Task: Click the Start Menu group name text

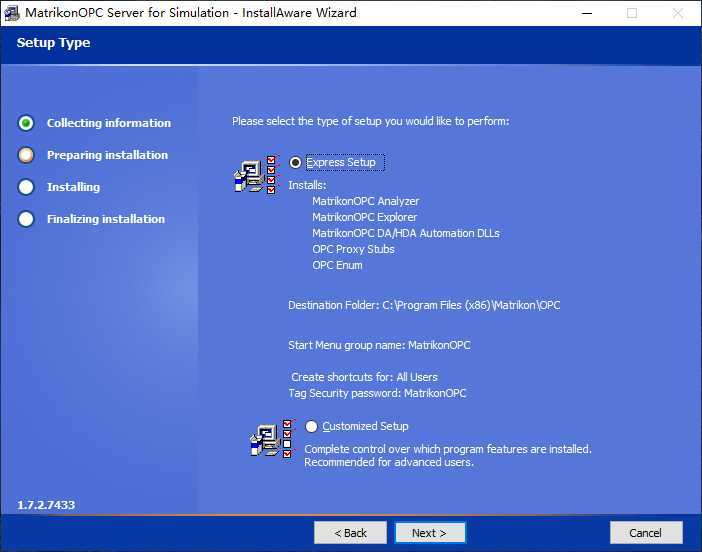Action: (379, 345)
